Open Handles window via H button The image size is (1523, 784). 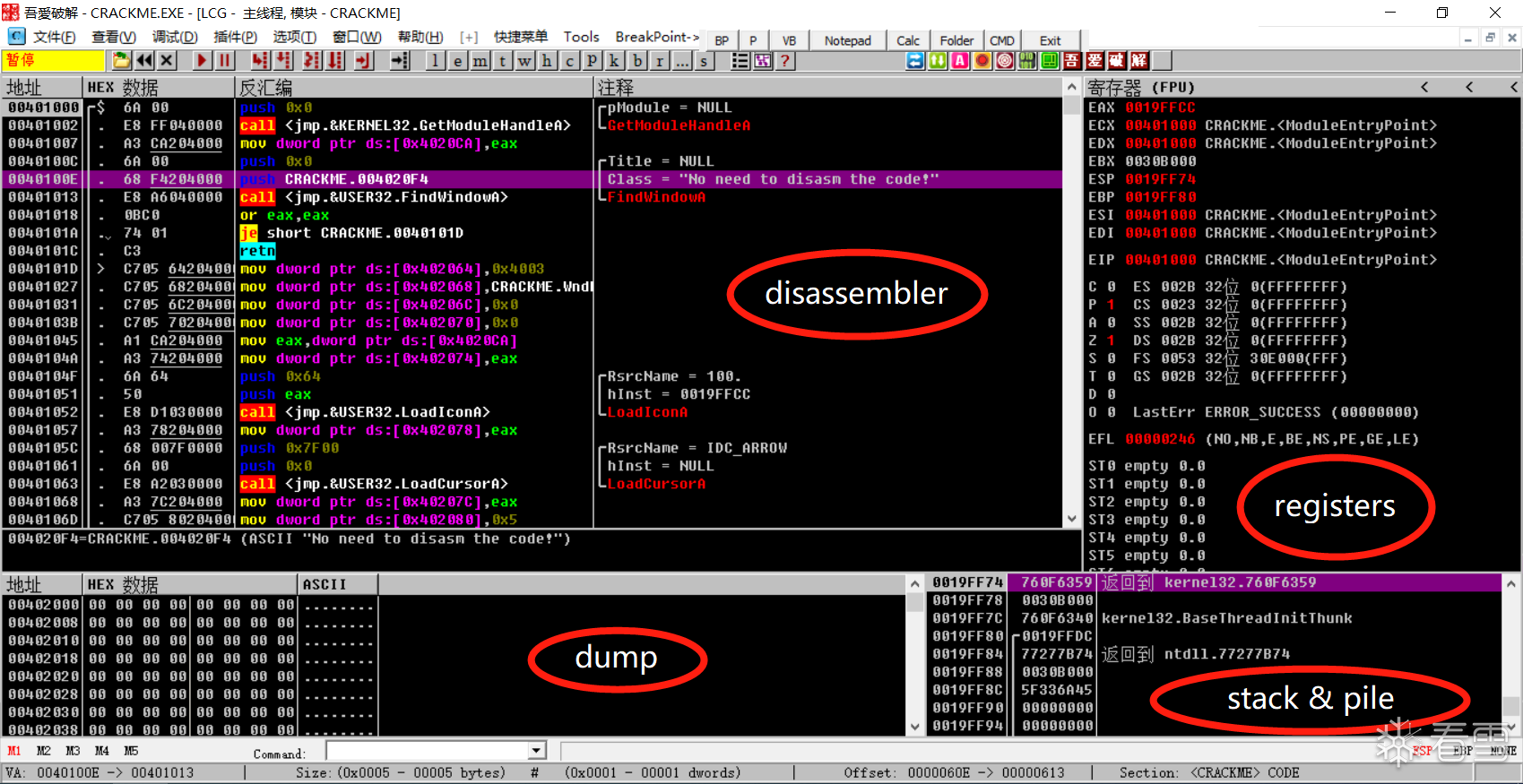tap(547, 61)
